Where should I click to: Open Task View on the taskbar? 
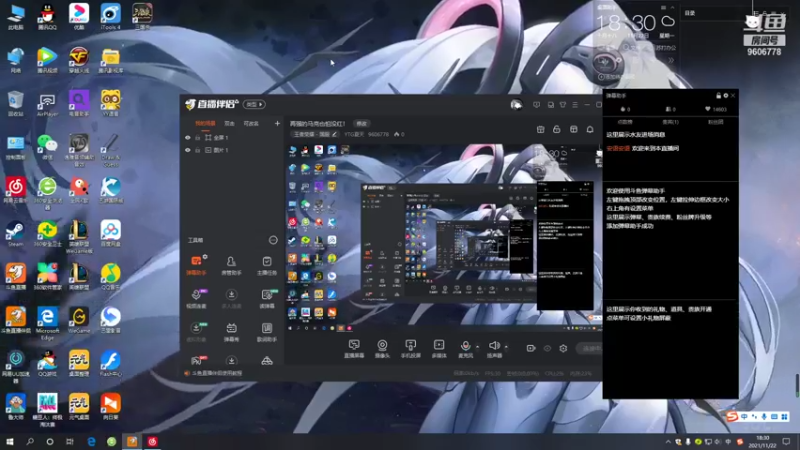click(70, 441)
